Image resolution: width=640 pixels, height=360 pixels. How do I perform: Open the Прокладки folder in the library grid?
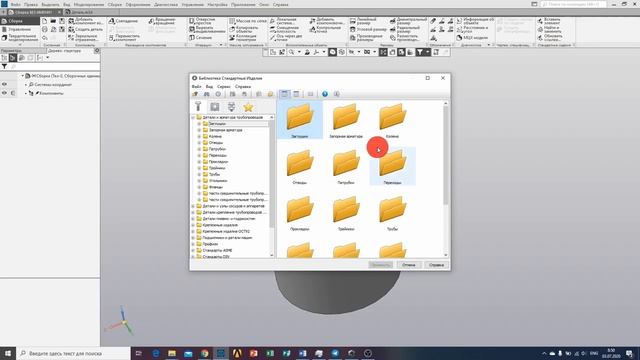pyautogui.click(x=300, y=213)
